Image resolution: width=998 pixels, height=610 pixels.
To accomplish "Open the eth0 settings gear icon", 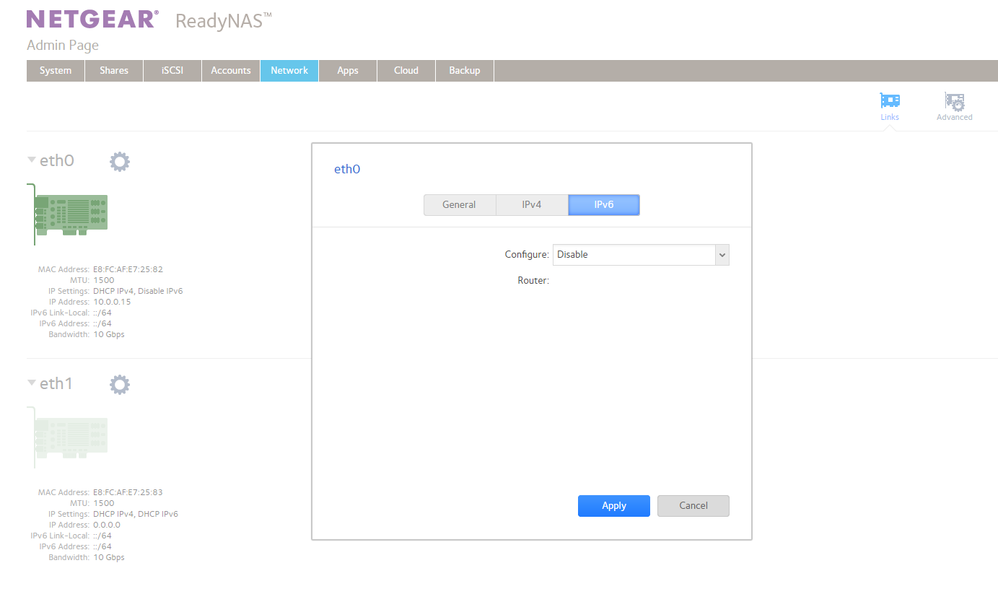I will pos(120,161).
